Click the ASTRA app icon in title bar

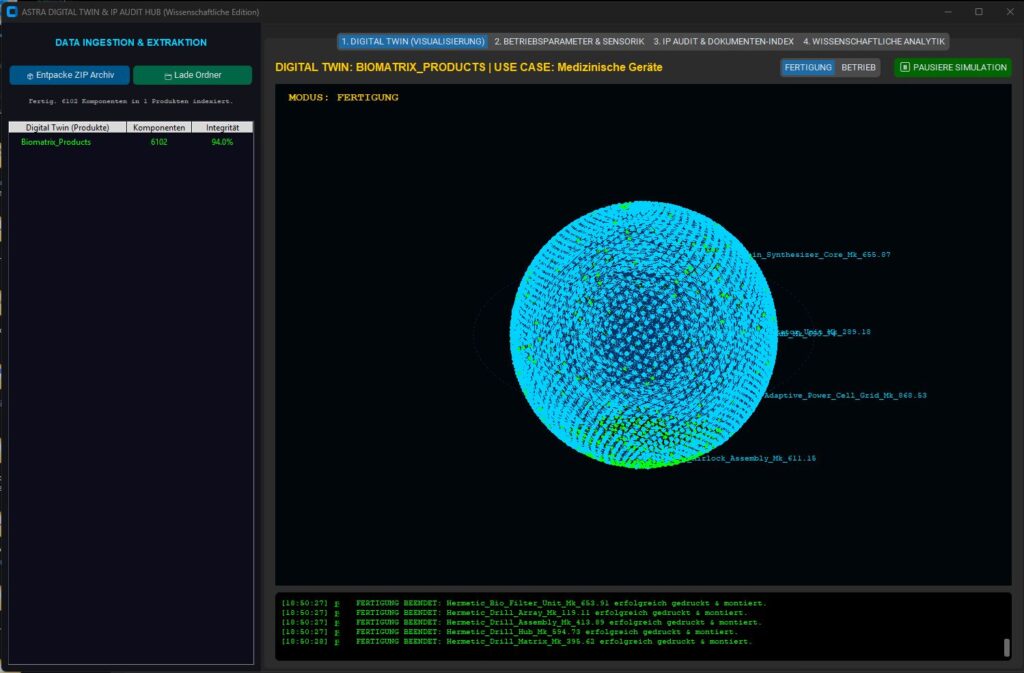point(12,12)
